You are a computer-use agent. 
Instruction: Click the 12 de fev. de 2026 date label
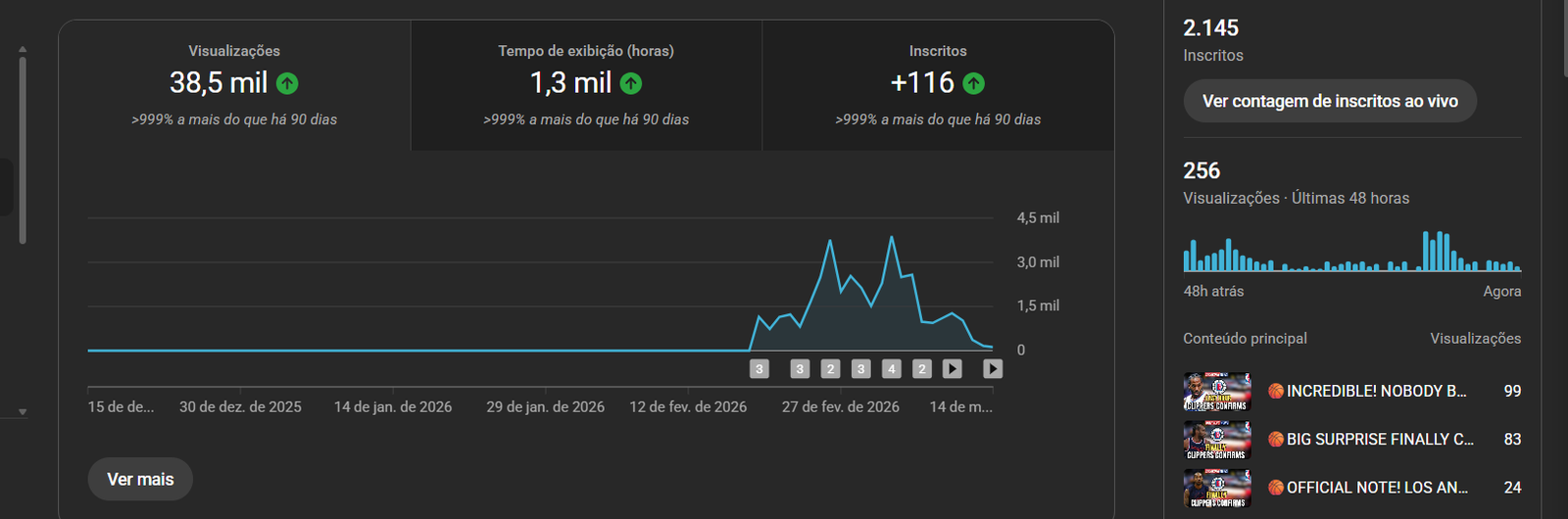click(688, 406)
